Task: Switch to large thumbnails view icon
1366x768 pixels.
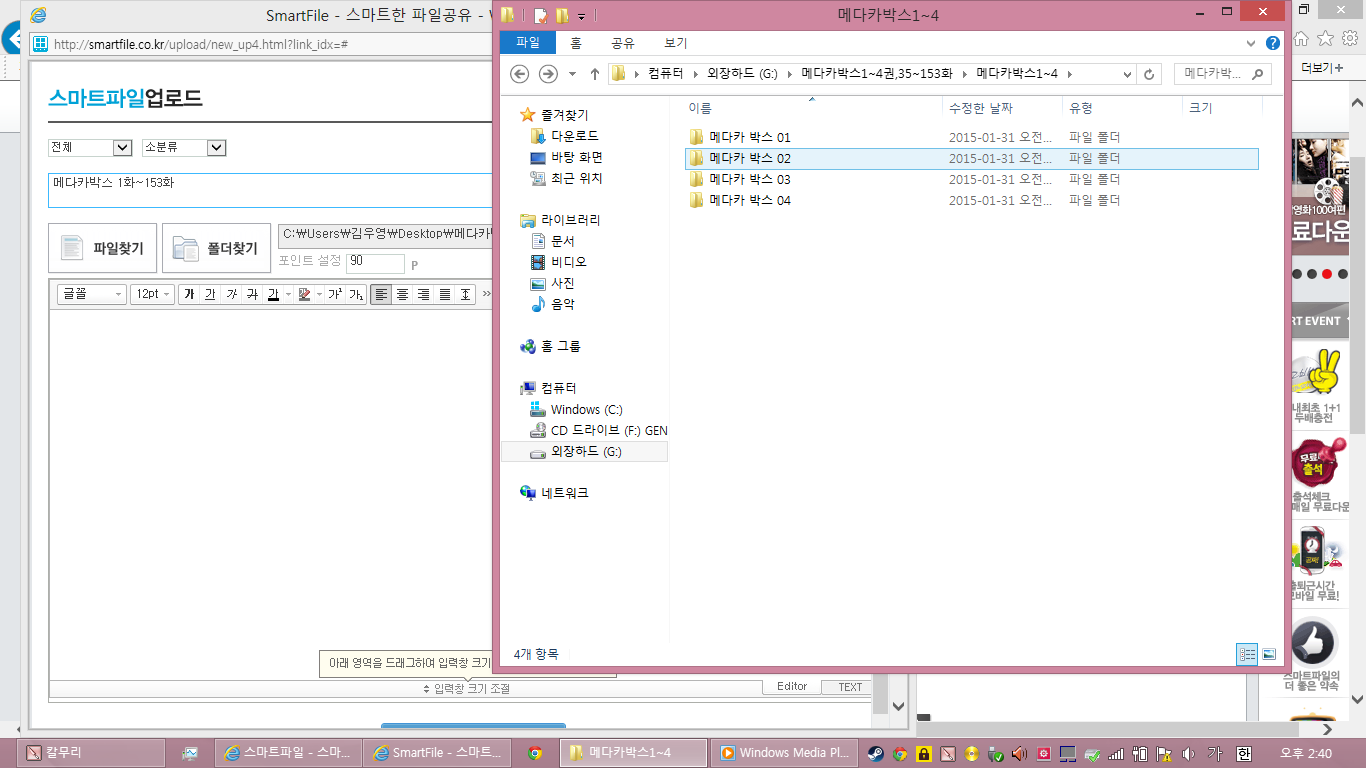Action: 1269,654
